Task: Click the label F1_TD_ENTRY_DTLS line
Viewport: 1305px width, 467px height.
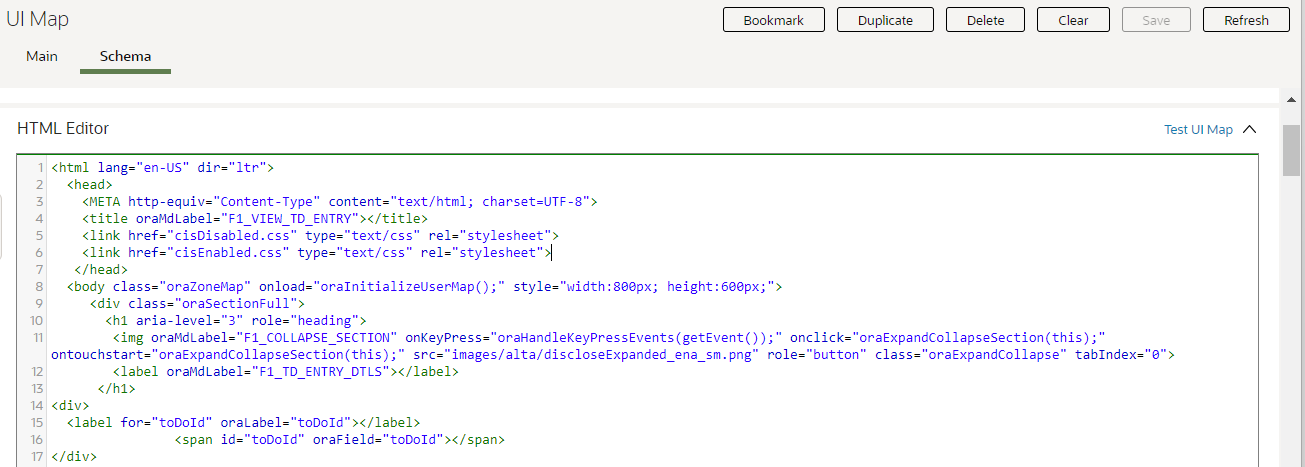Action: 285,371
